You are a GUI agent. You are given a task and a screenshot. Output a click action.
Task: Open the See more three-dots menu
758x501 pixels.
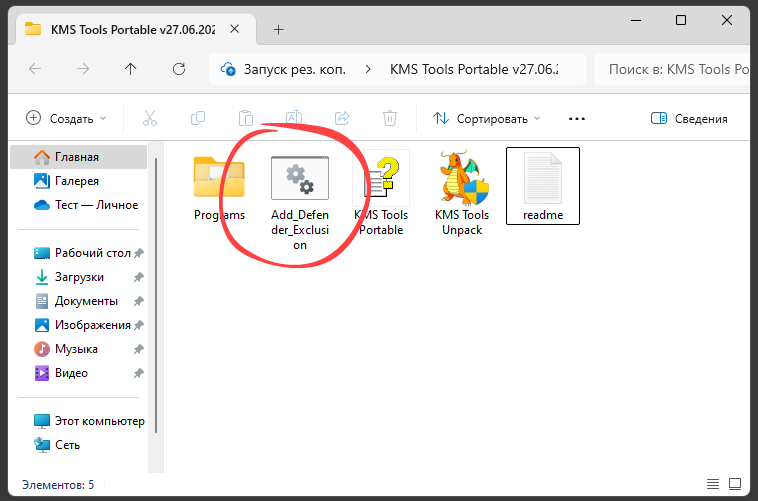coord(576,118)
